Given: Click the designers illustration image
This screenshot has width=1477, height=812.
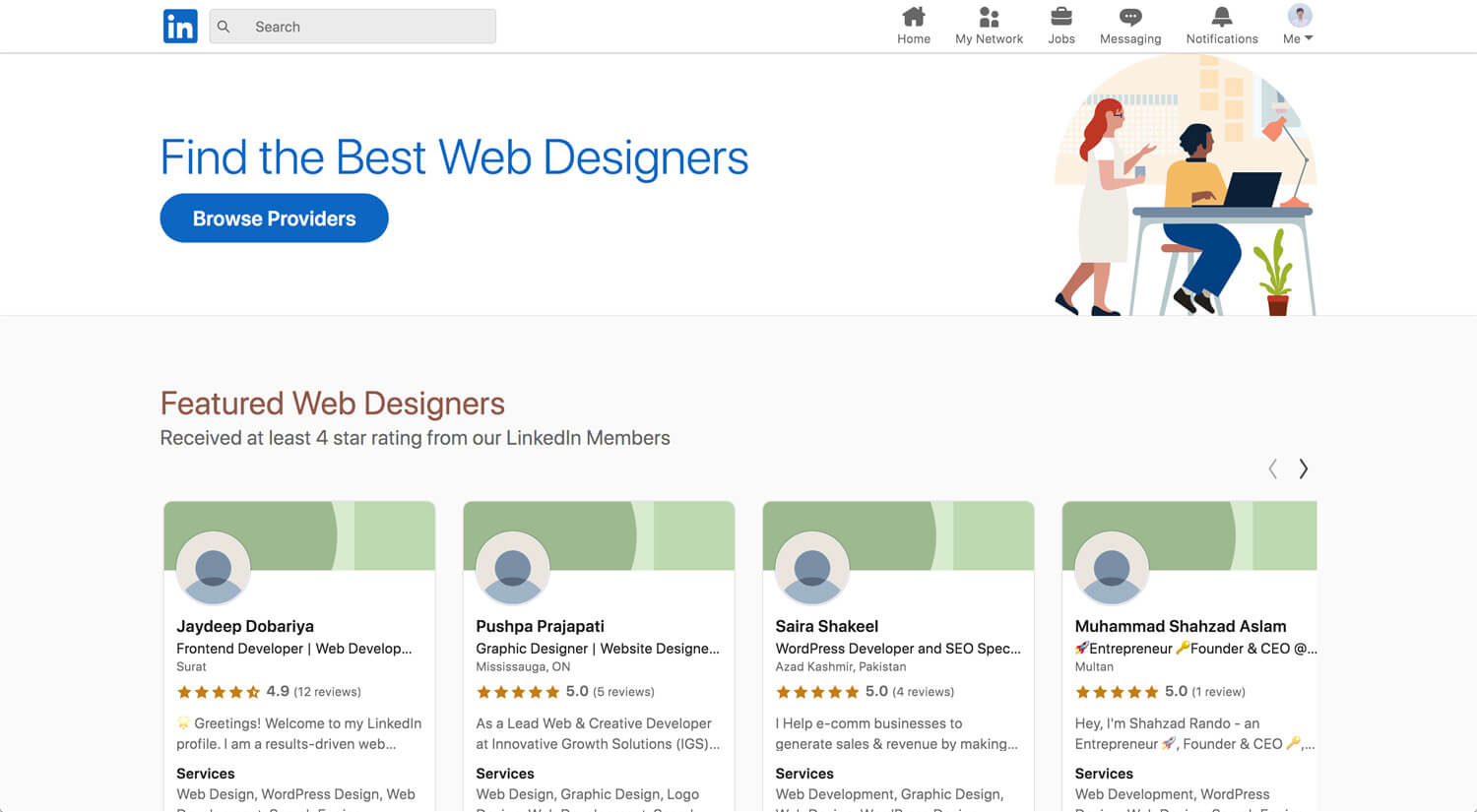Looking at the screenshot, I should (1185, 185).
